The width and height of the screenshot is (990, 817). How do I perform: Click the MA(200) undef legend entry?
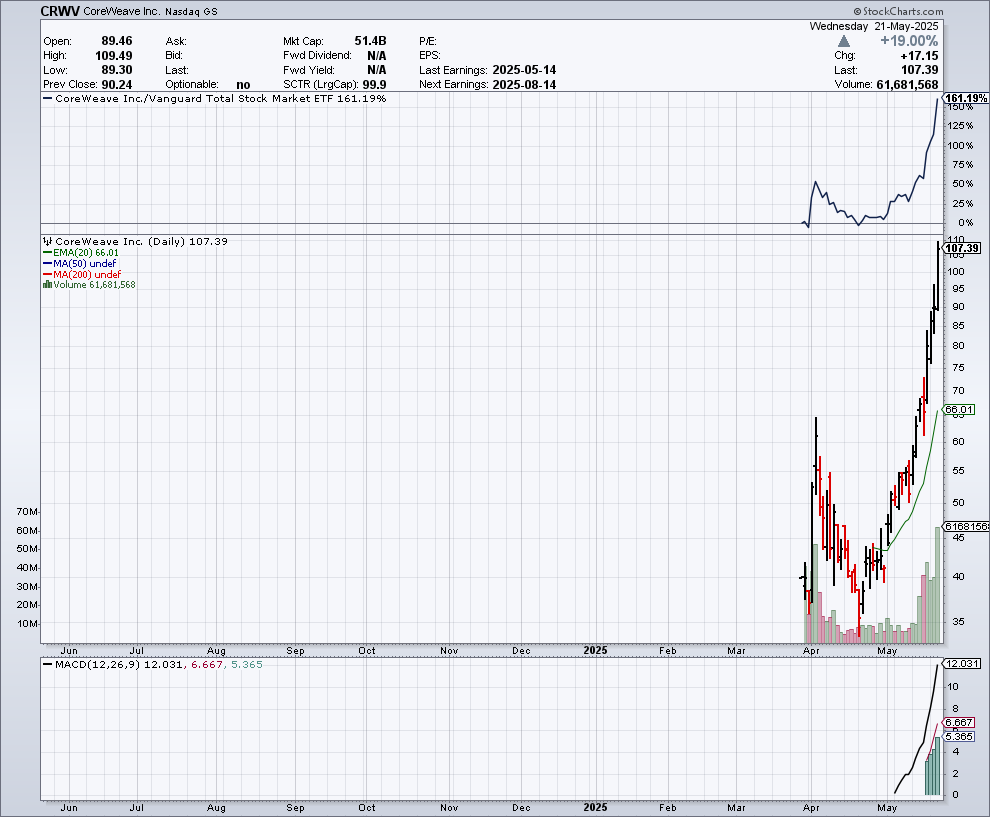tap(82, 274)
